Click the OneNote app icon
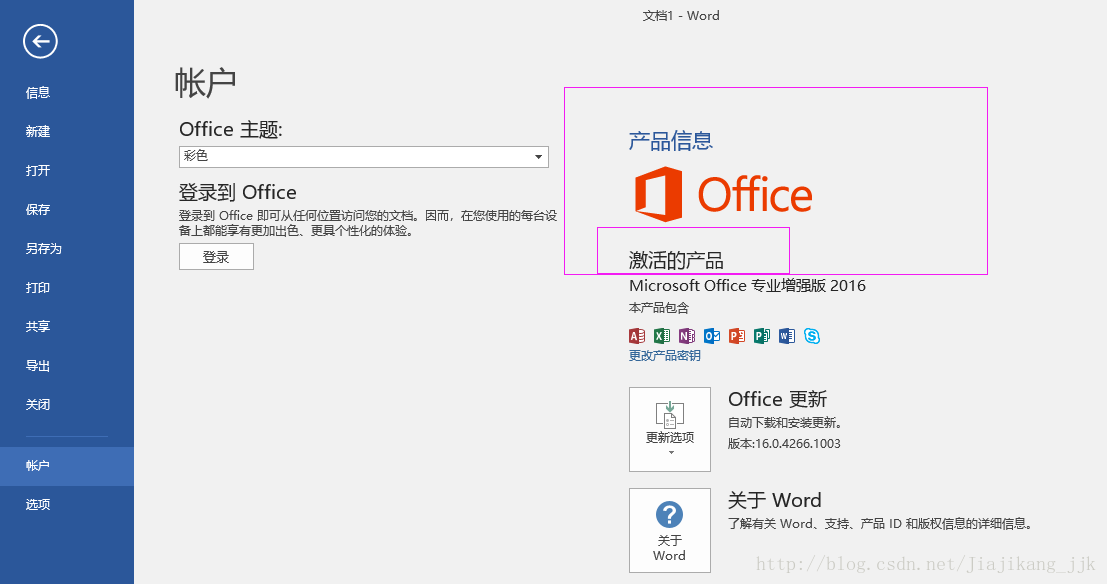The height and width of the screenshot is (584, 1107). (687, 336)
